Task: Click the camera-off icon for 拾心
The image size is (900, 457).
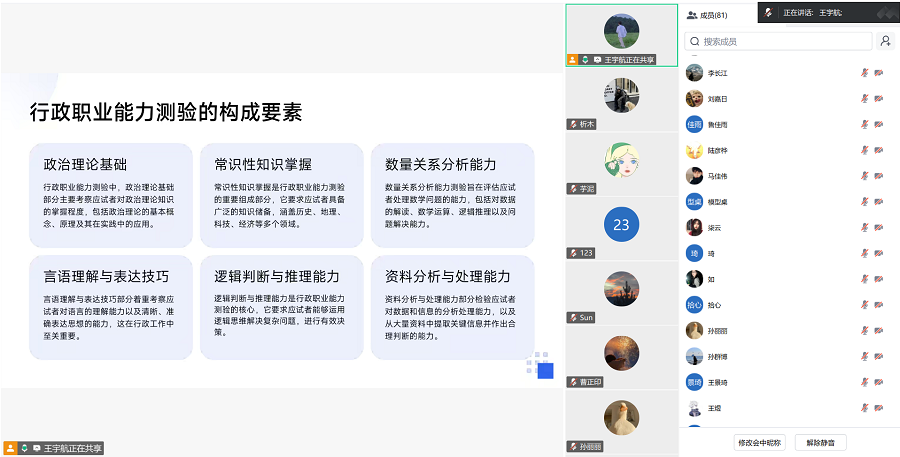Action: pos(879,304)
